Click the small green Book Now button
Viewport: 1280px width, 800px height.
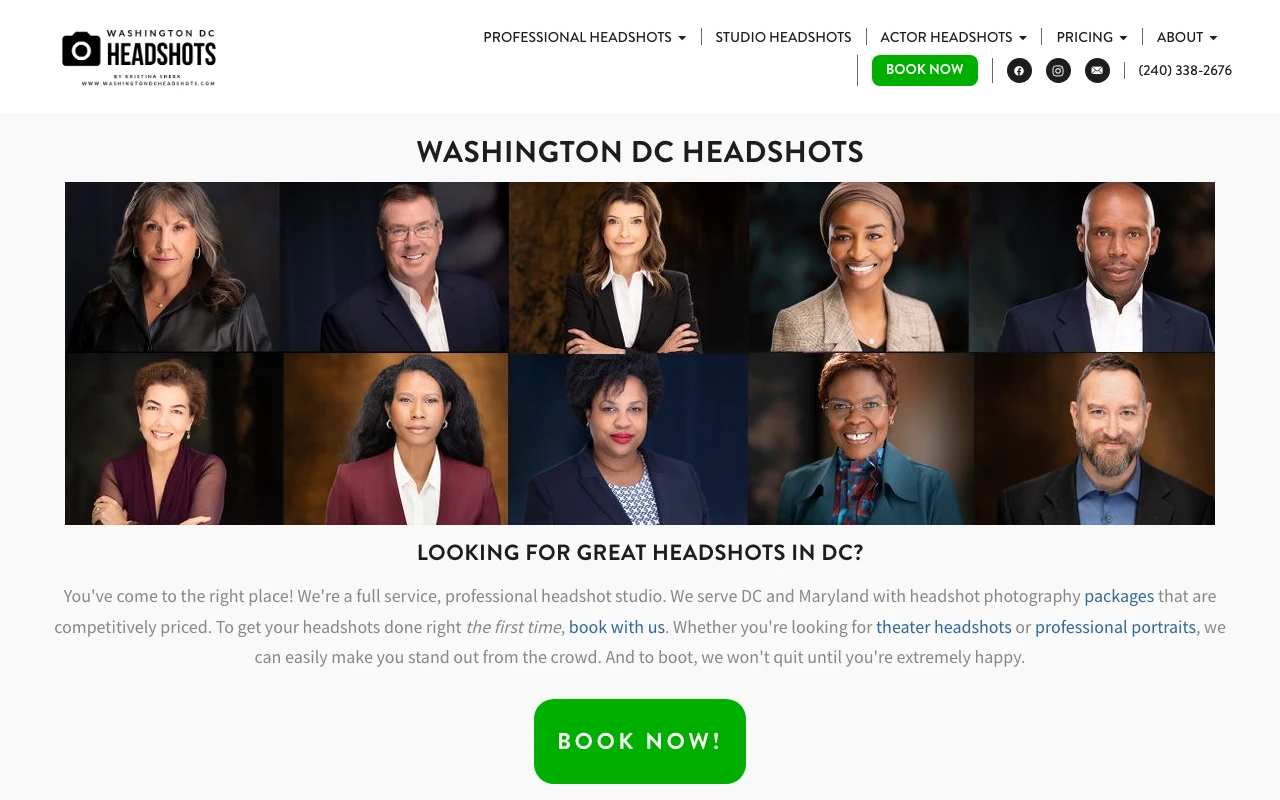pyautogui.click(x=925, y=70)
